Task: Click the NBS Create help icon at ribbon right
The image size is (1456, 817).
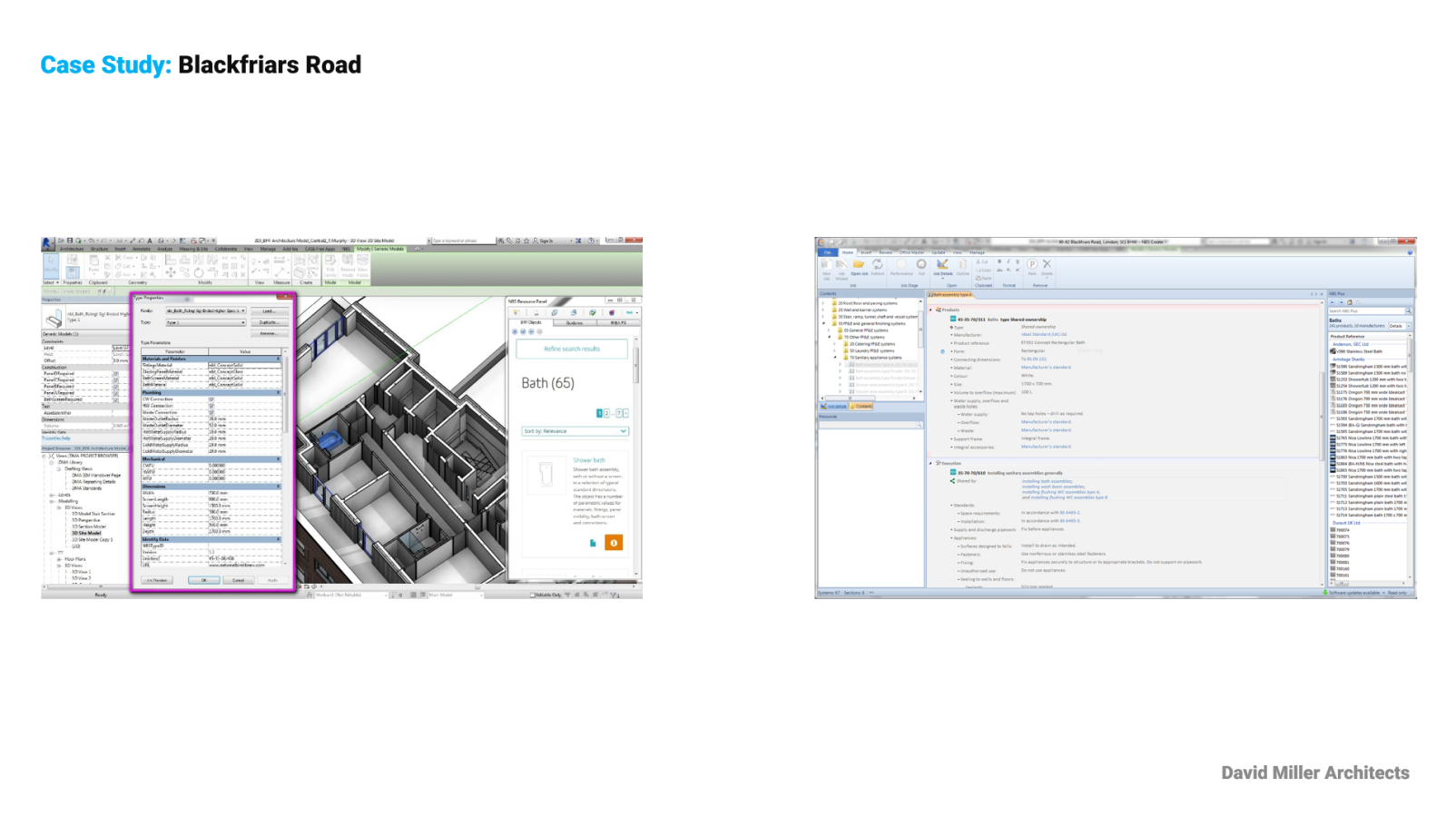Action: [1410, 252]
